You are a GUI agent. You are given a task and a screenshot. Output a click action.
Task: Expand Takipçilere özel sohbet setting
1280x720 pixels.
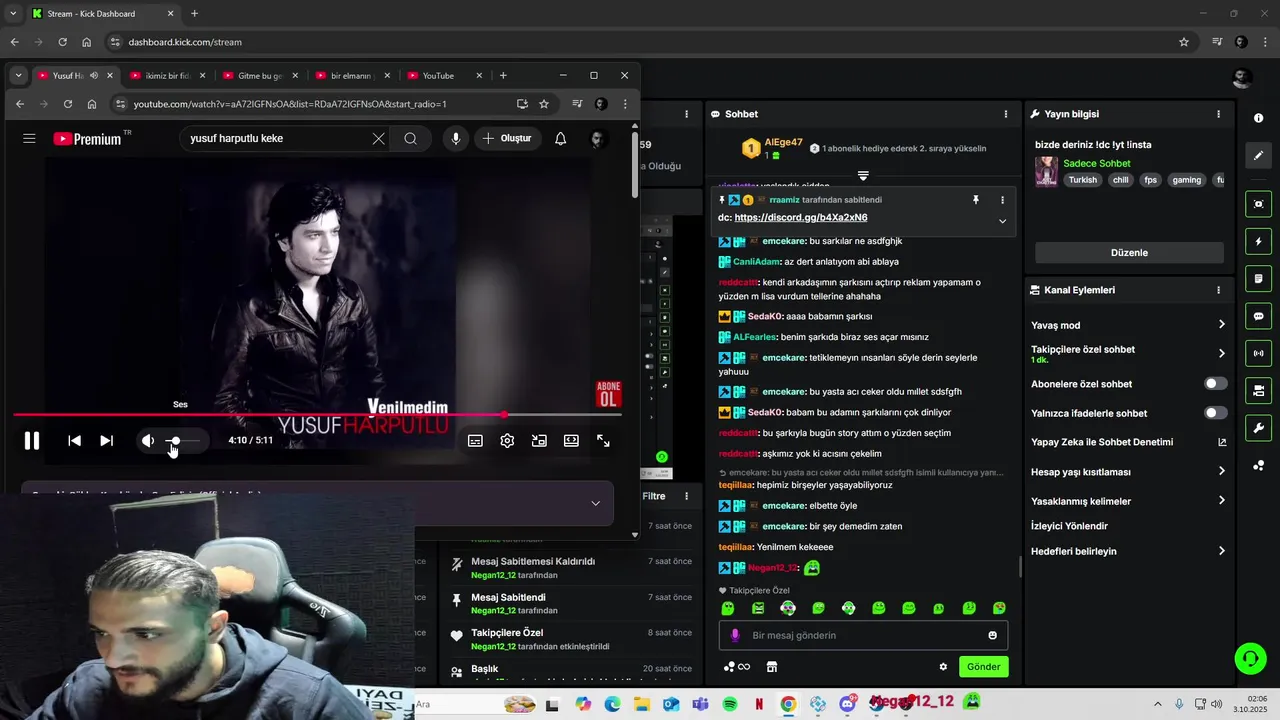(1128, 353)
